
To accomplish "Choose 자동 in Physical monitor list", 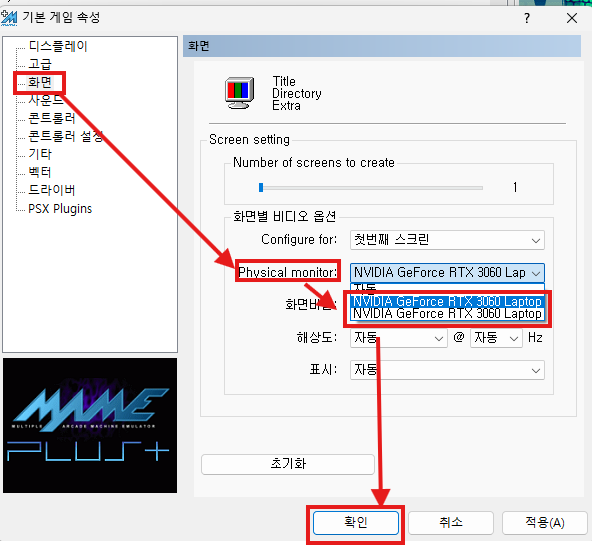I will [447, 289].
